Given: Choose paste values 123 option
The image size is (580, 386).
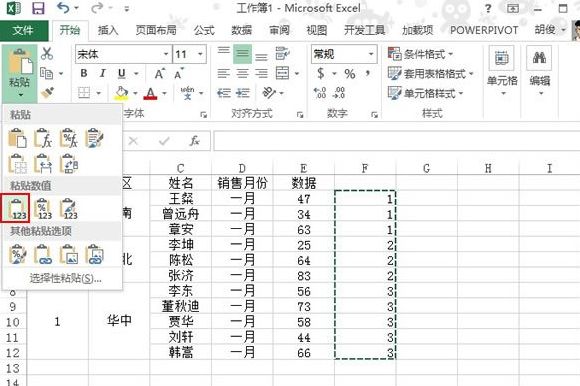Looking at the screenshot, I should (x=17, y=208).
